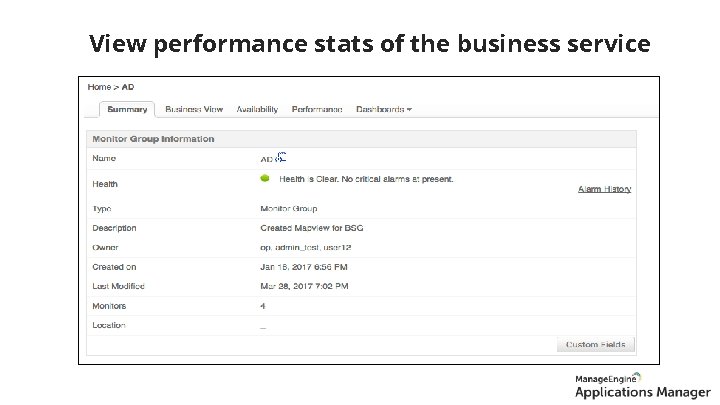Open the Alarm History link
The height and width of the screenshot is (405, 720).
coord(604,189)
